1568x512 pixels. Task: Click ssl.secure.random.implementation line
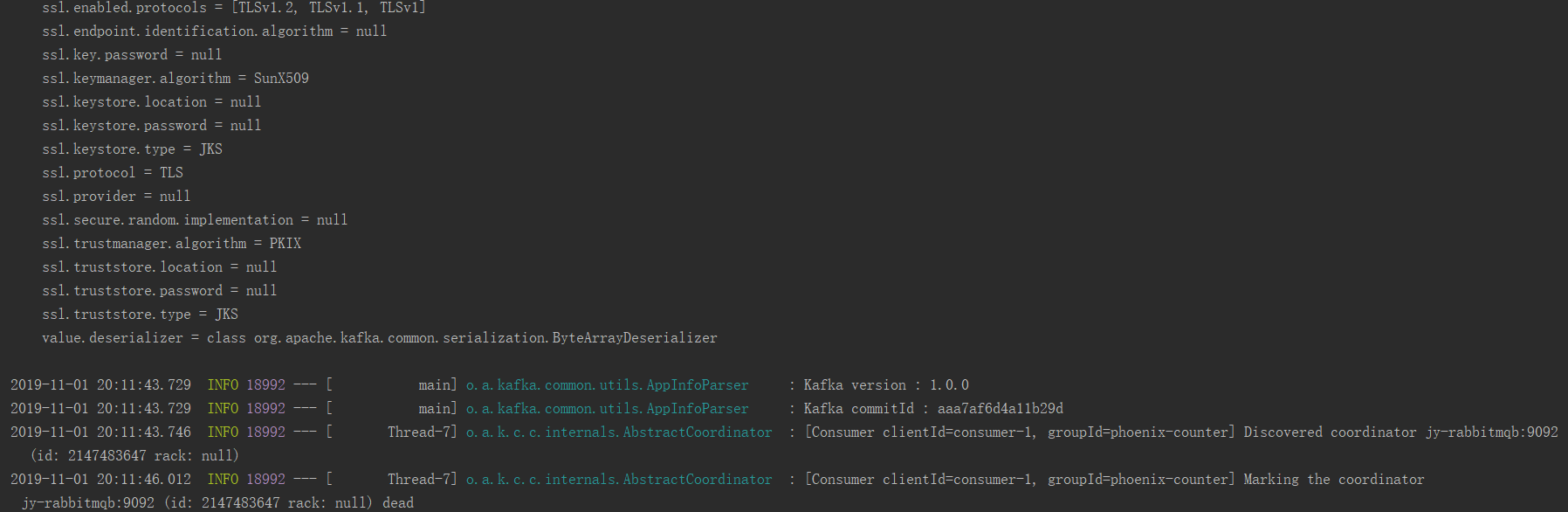point(195,220)
